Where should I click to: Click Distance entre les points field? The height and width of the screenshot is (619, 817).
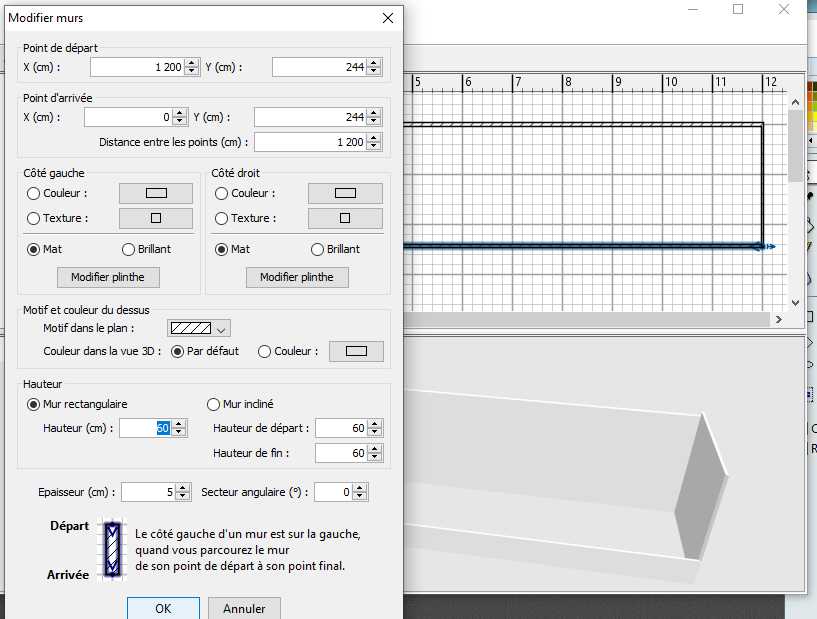click(x=311, y=142)
